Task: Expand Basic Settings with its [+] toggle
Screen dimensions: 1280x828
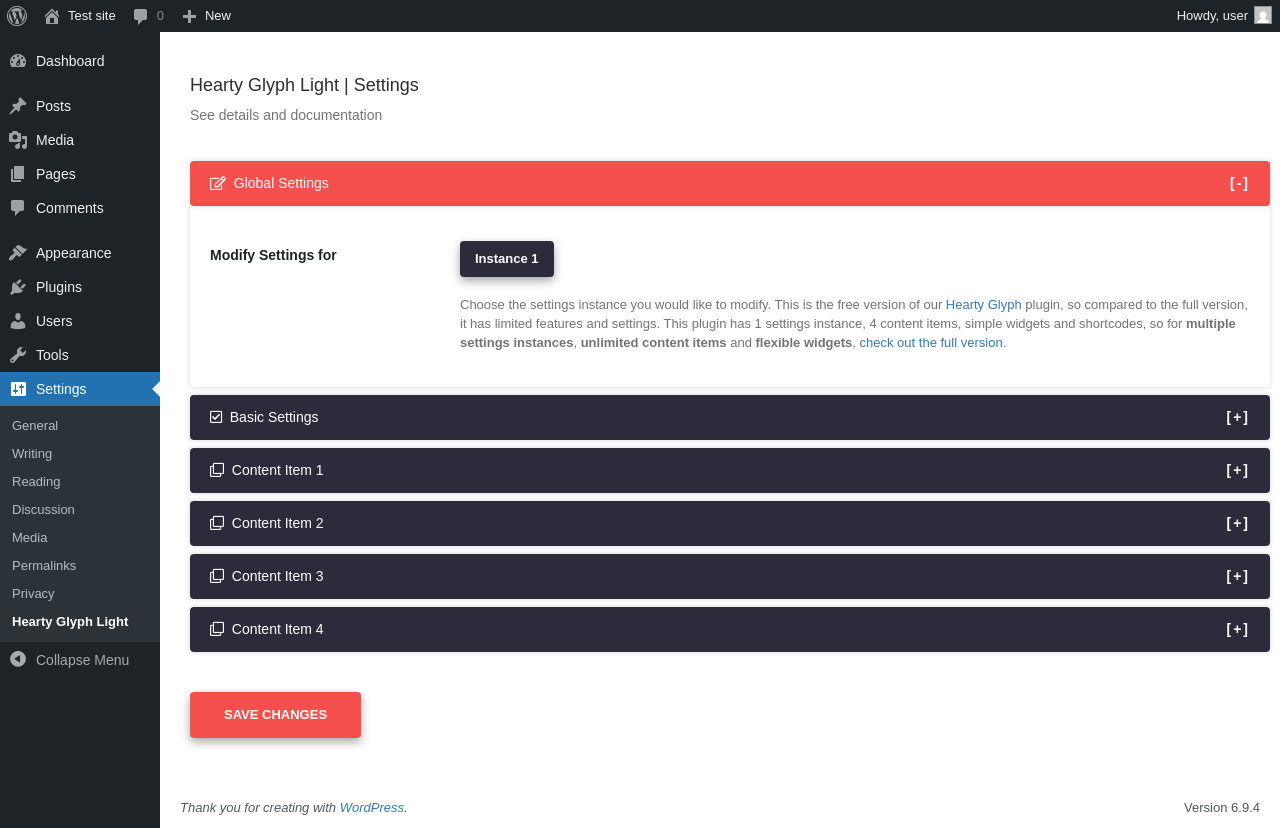Action: pos(1238,417)
